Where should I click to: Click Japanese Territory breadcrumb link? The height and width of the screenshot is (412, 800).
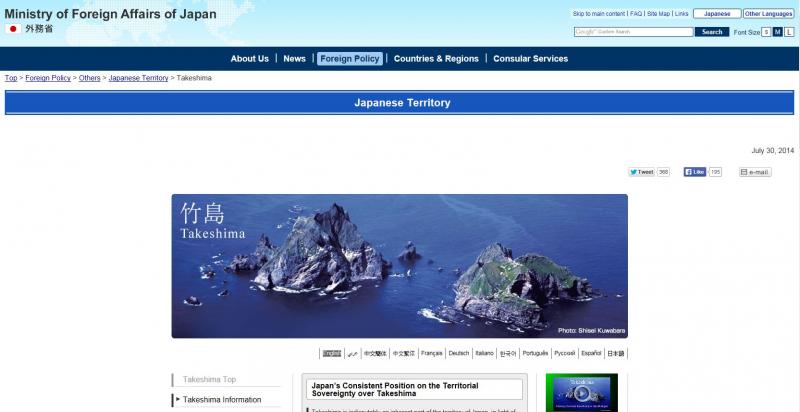point(138,78)
